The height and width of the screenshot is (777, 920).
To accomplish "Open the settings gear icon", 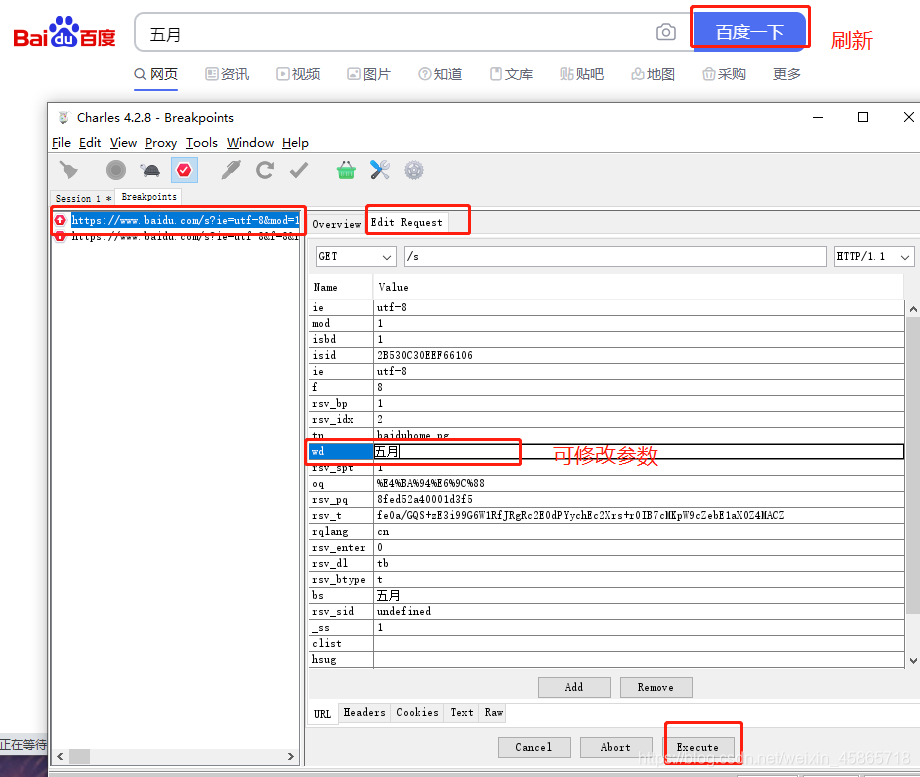I will point(414,170).
